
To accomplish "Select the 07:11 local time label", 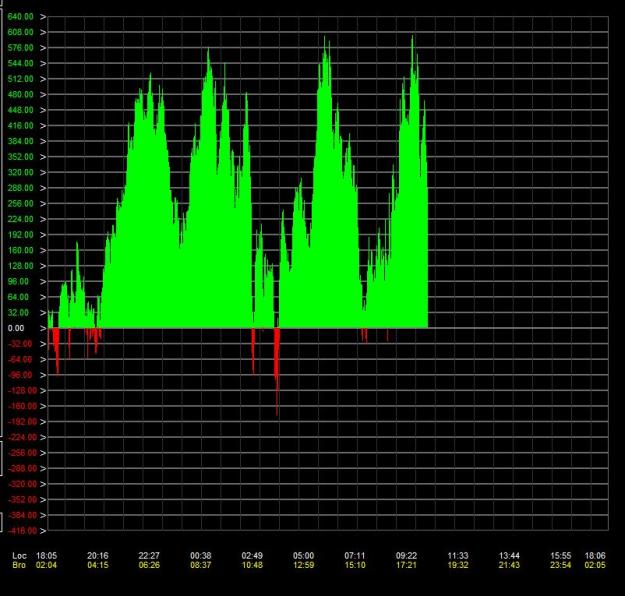I will click(355, 555).
